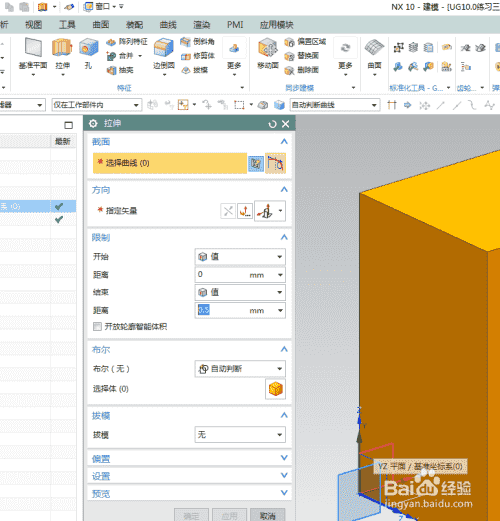The image size is (500, 521).
Task: Open the 仅在工作部件内 selection scope dropdown
Action: coord(97,105)
